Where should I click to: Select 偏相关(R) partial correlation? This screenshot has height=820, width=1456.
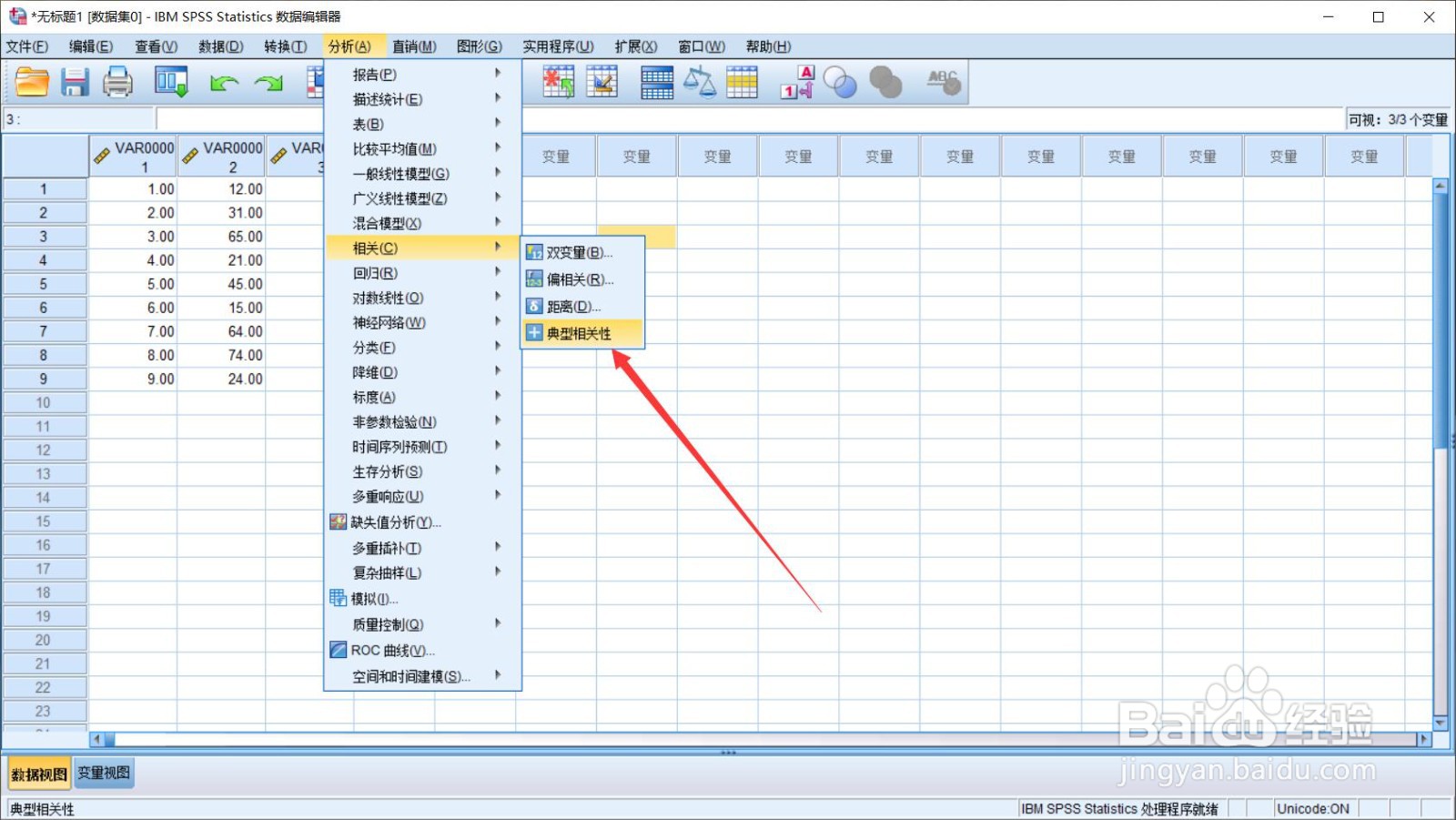click(x=582, y=279)
